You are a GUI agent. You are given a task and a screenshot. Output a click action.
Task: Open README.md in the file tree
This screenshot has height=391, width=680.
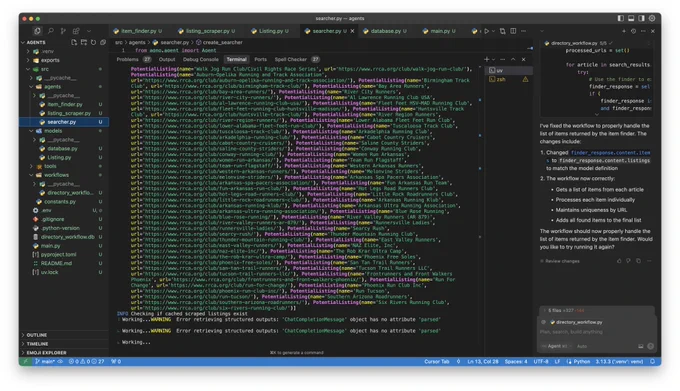pos(56,263)
